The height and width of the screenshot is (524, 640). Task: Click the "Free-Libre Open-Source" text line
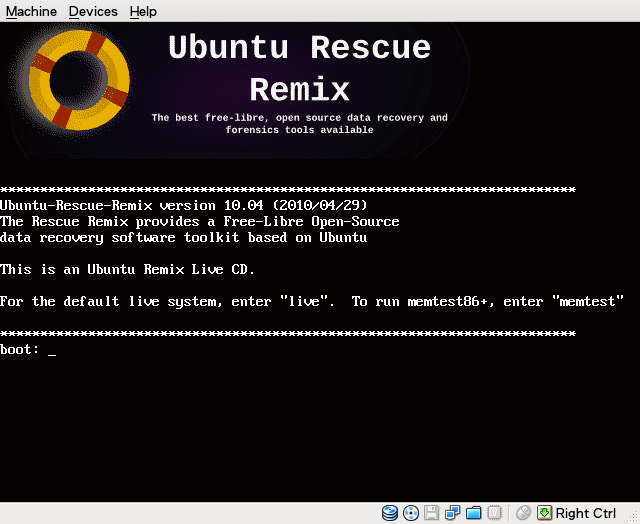pyautogui.click(x=200, y=221)
